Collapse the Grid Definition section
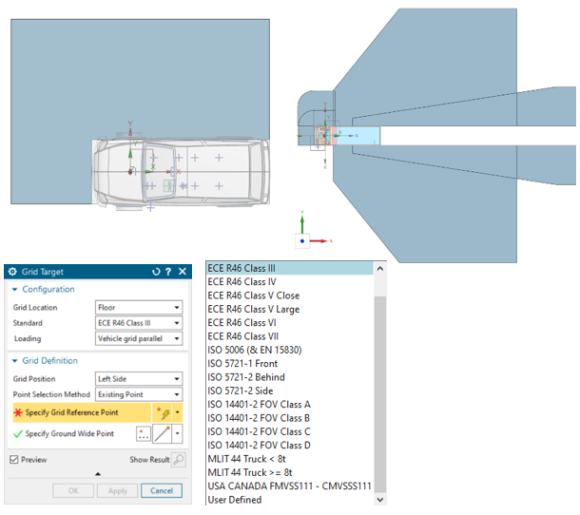Screen dimensions: 580x515 [x=15, y=361]
